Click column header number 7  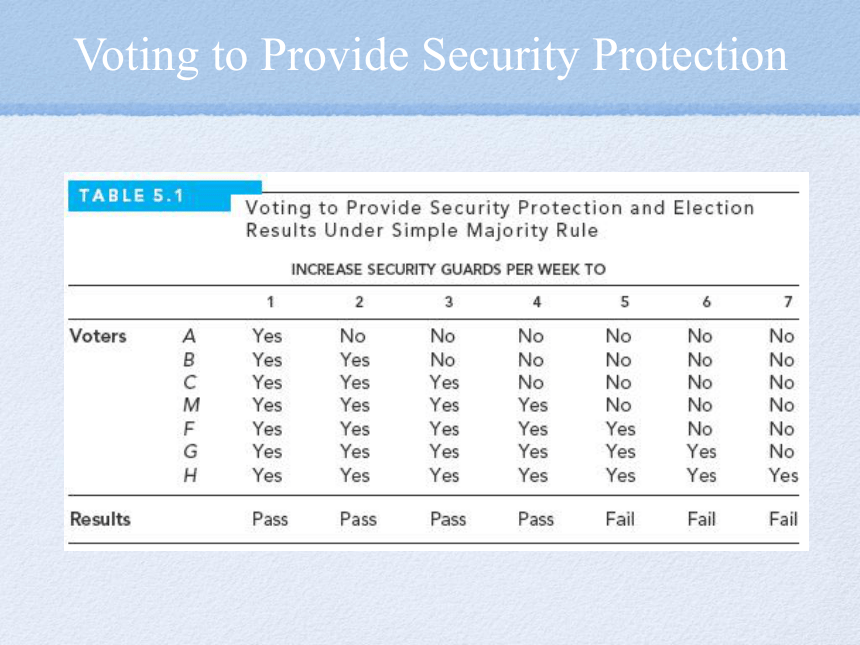click(788, 302)
